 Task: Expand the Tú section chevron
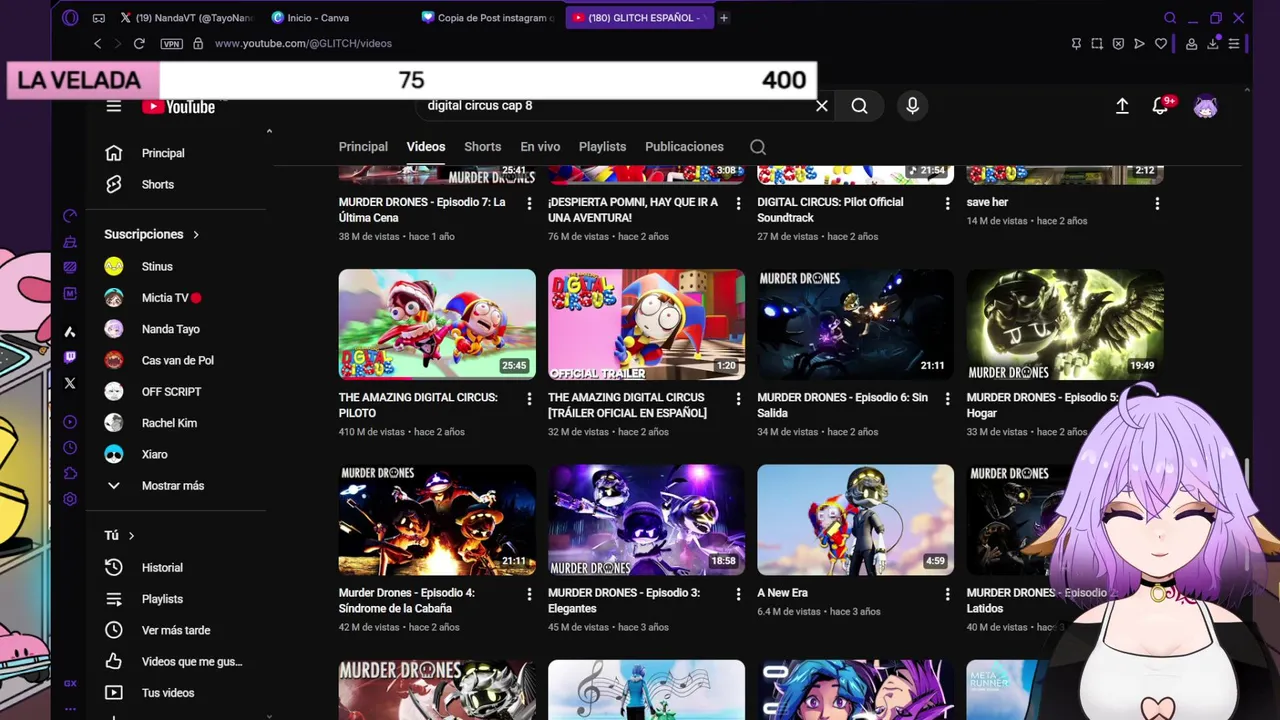(x=131, y=536)
